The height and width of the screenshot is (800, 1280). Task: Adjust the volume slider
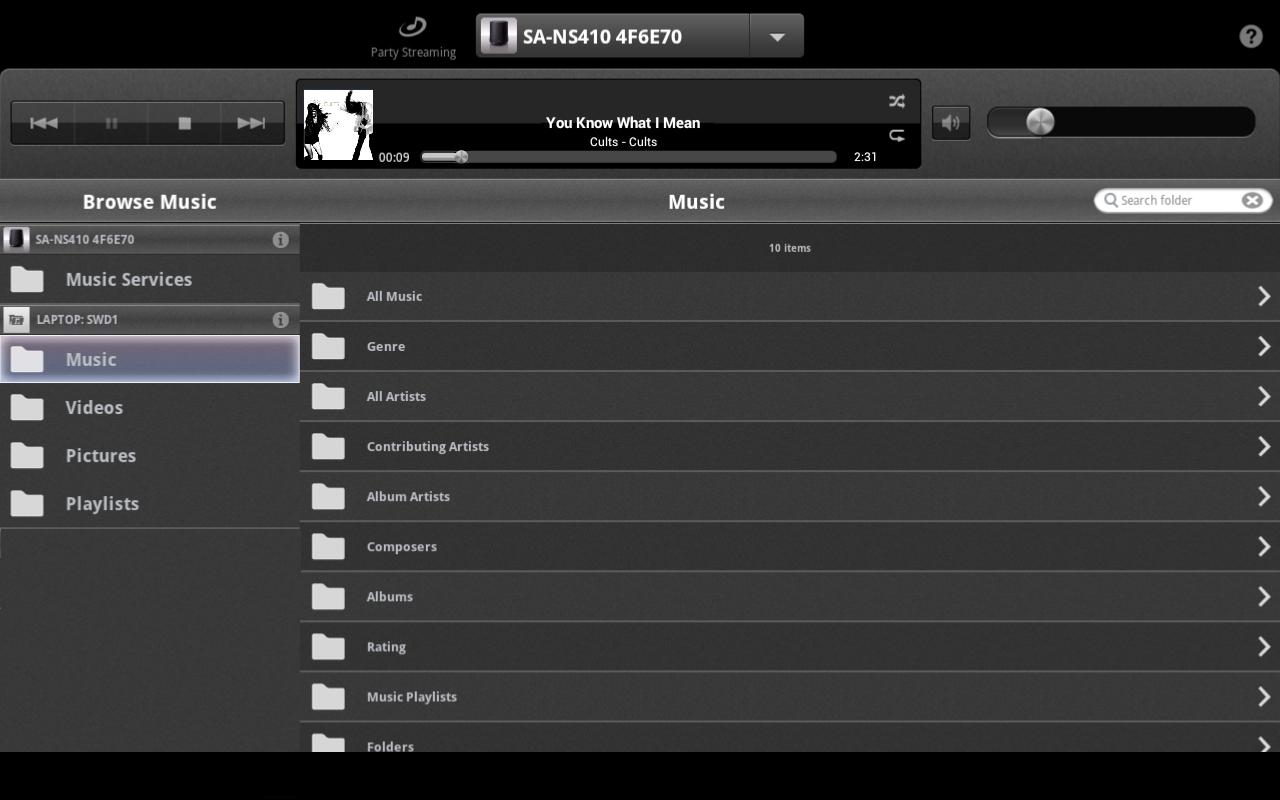pyautogui.click(x=1040, y=122)
